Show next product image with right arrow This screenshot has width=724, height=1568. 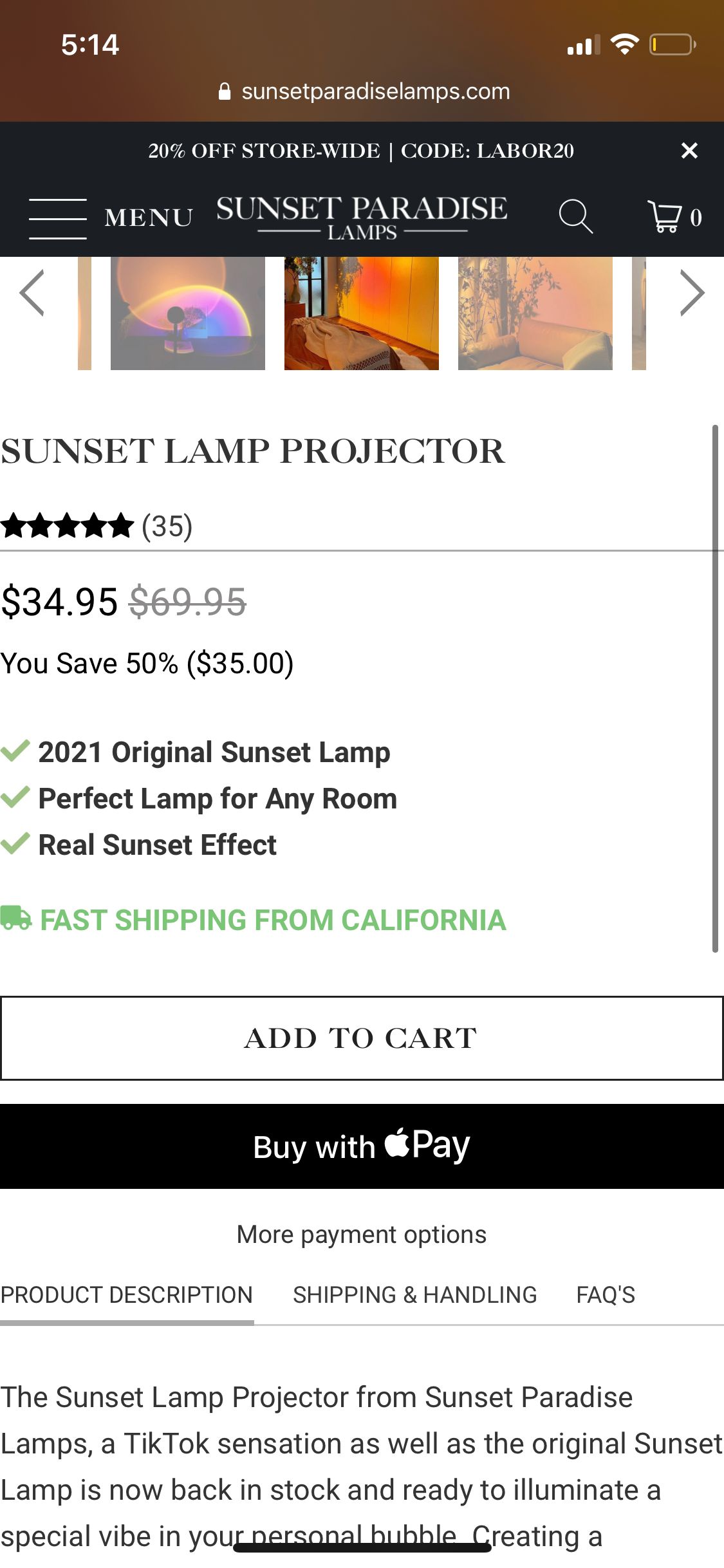coord(692,293)
